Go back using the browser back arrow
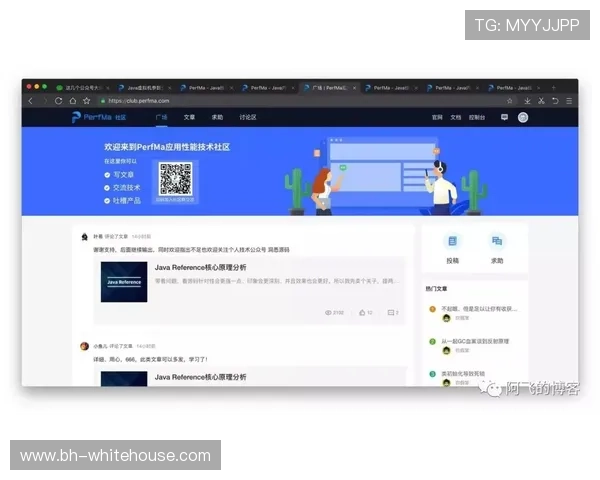This screenshot has height=480, width=600. [x=31, y=101]
